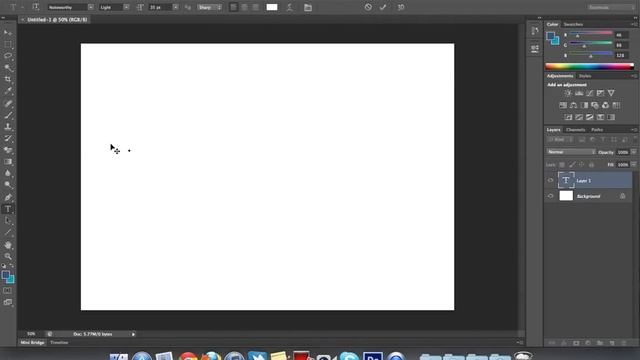640x360 pixels.
Task: Click the foreground color swatch in toolbar
Action: [6, 276]
